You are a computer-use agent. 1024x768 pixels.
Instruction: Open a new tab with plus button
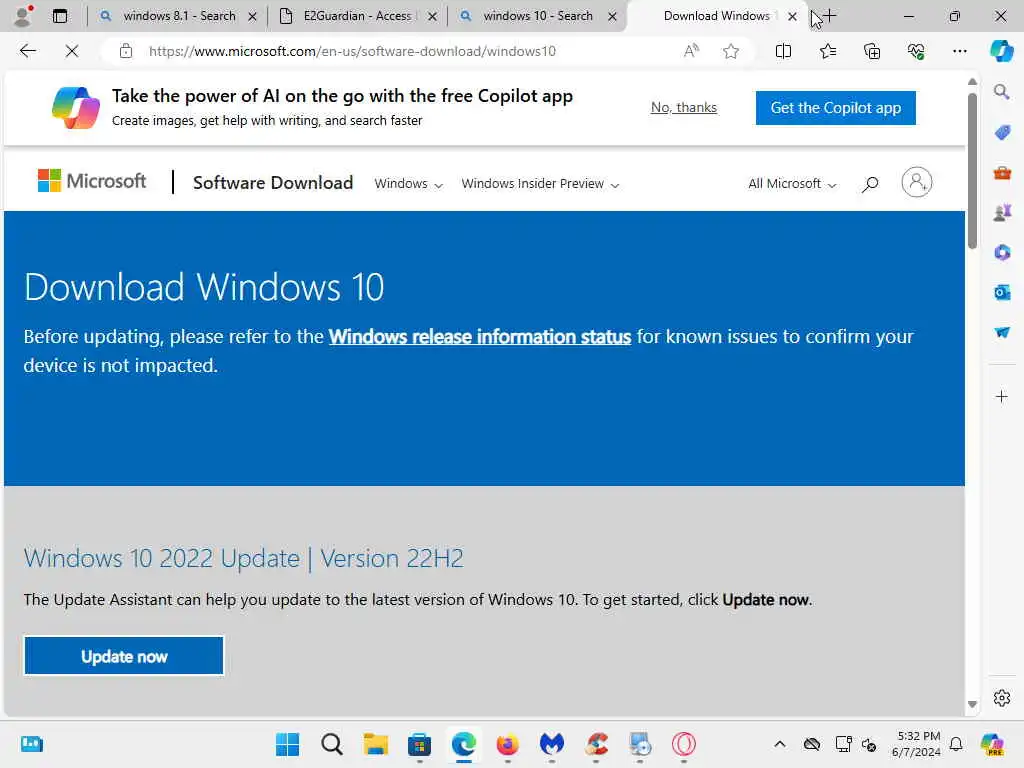point(829,16)
